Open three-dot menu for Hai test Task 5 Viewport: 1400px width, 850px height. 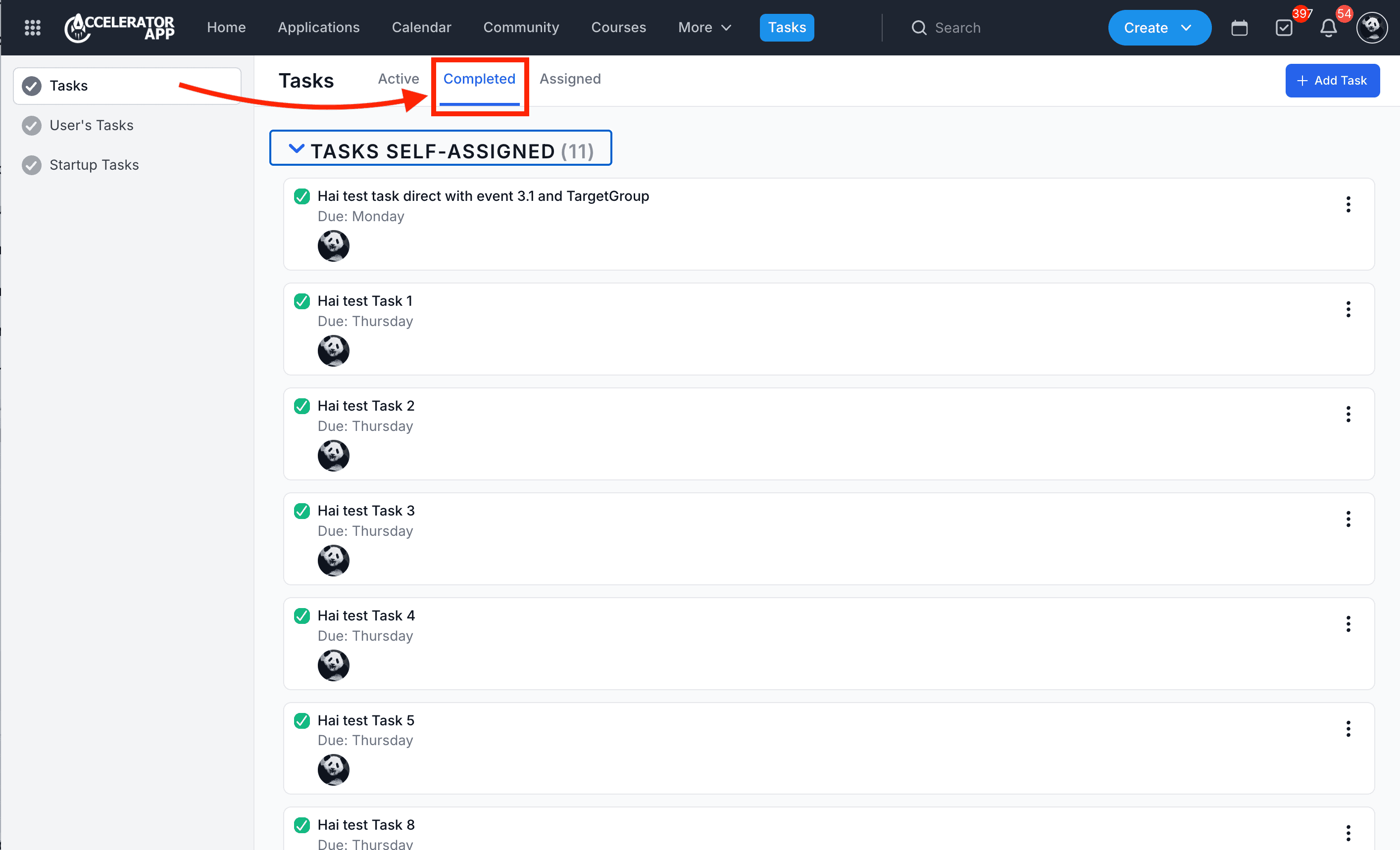click(x=1349, y=728)
